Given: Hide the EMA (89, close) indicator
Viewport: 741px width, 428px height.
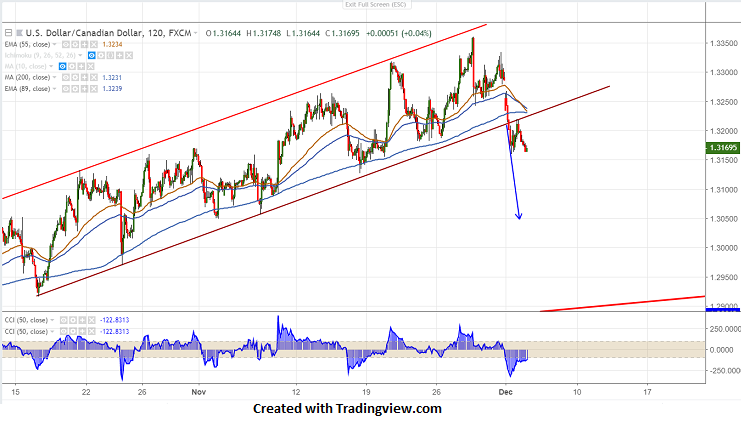Looking at the screenshot, I should tap(66, 89).
